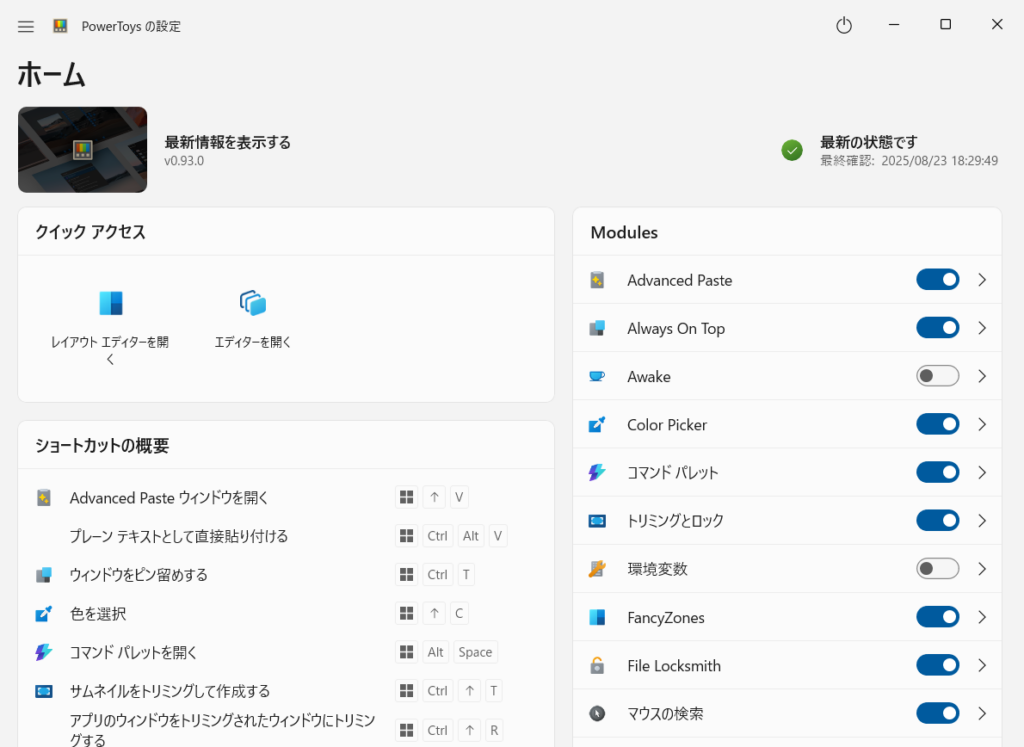Click the PowerToys app logo in title bar
Image resolution: width=1024 pixels, height=747 pixels.
tap(60, 26)
